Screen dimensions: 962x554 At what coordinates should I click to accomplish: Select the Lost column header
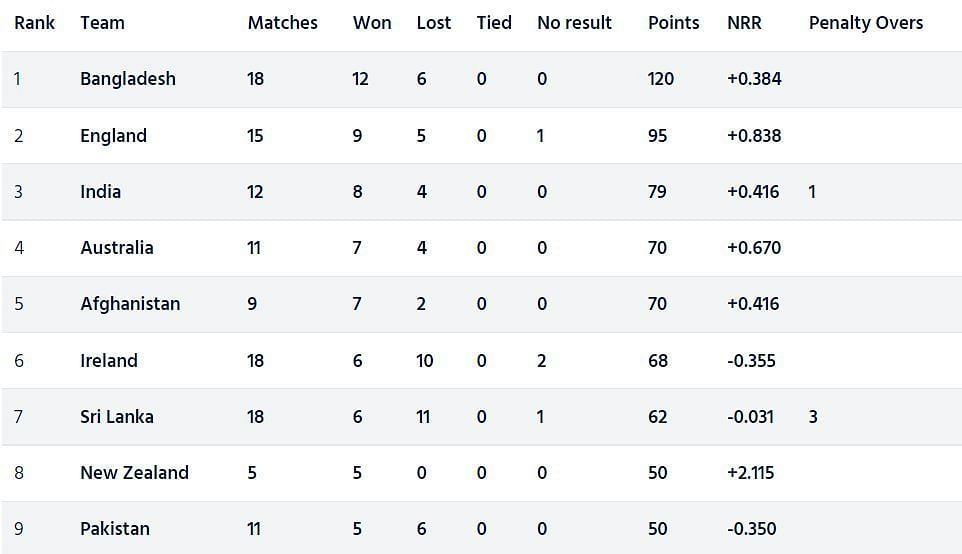click(434, 23)
